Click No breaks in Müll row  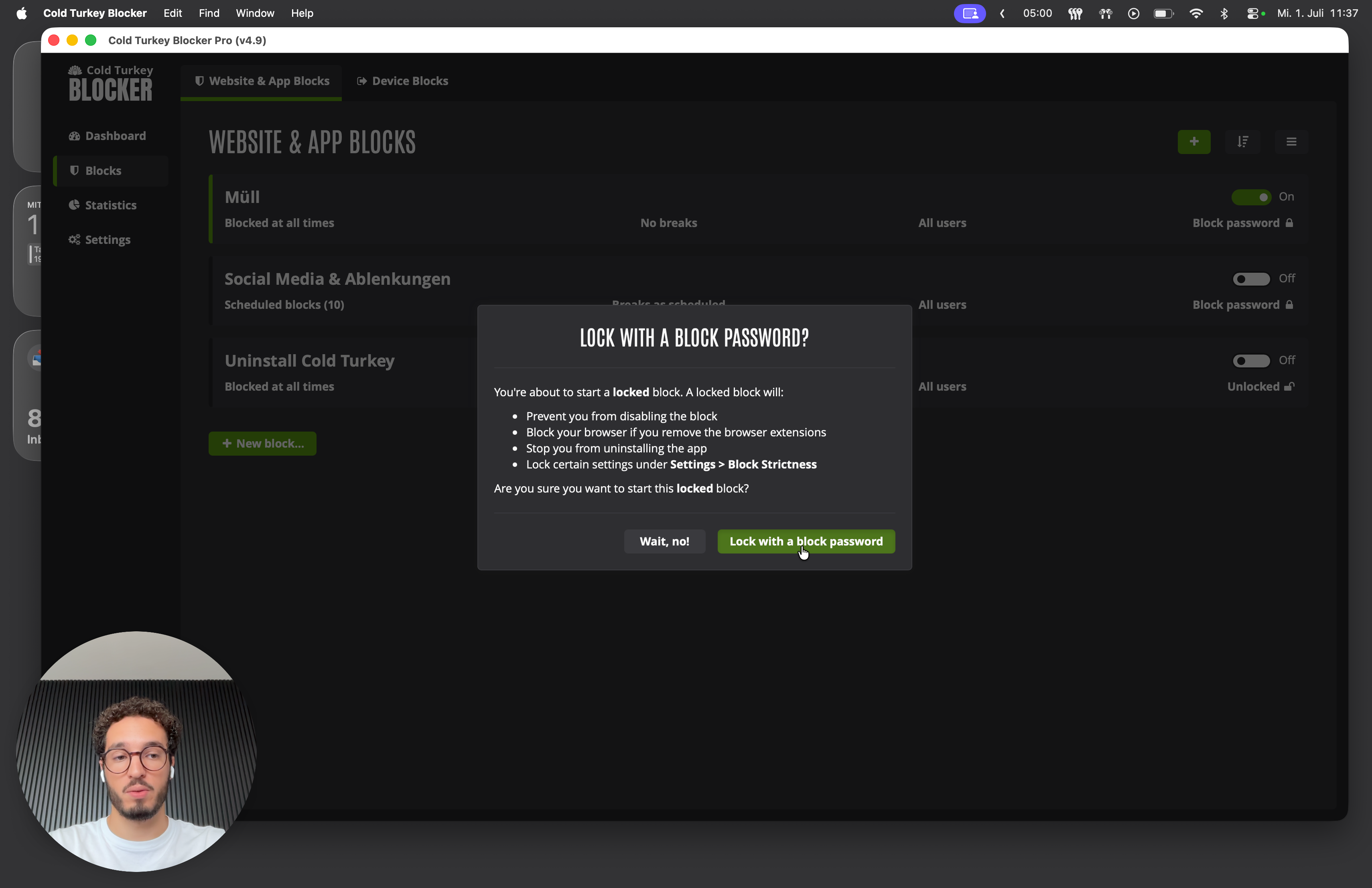(669, 223)
